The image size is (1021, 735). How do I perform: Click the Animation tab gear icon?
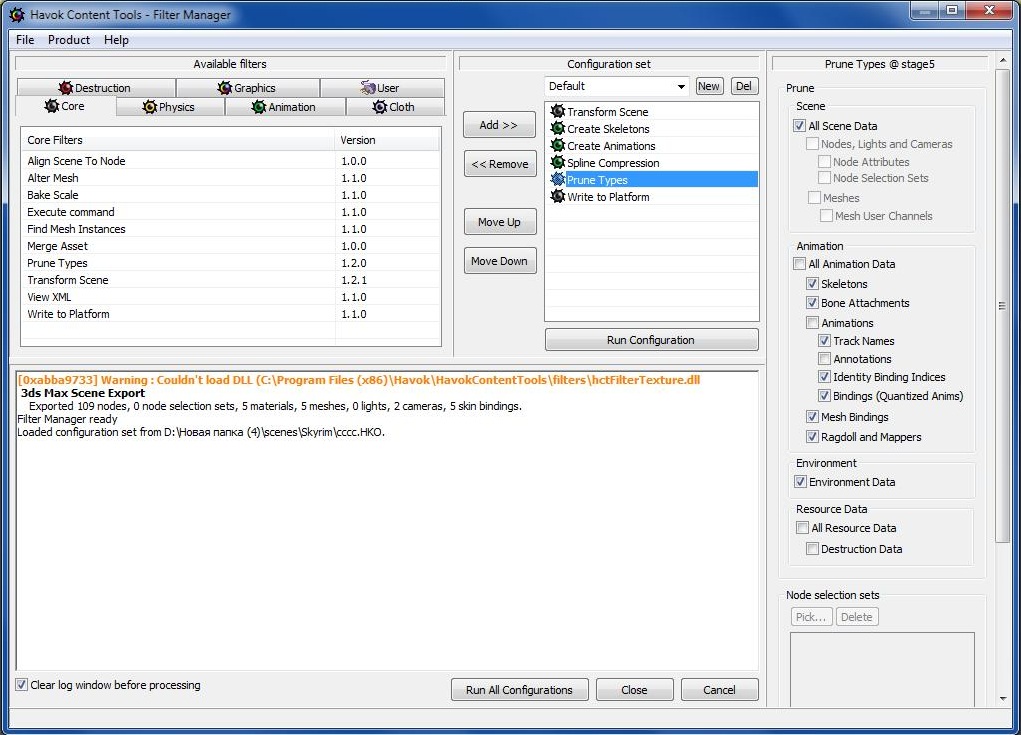[259, 107]
